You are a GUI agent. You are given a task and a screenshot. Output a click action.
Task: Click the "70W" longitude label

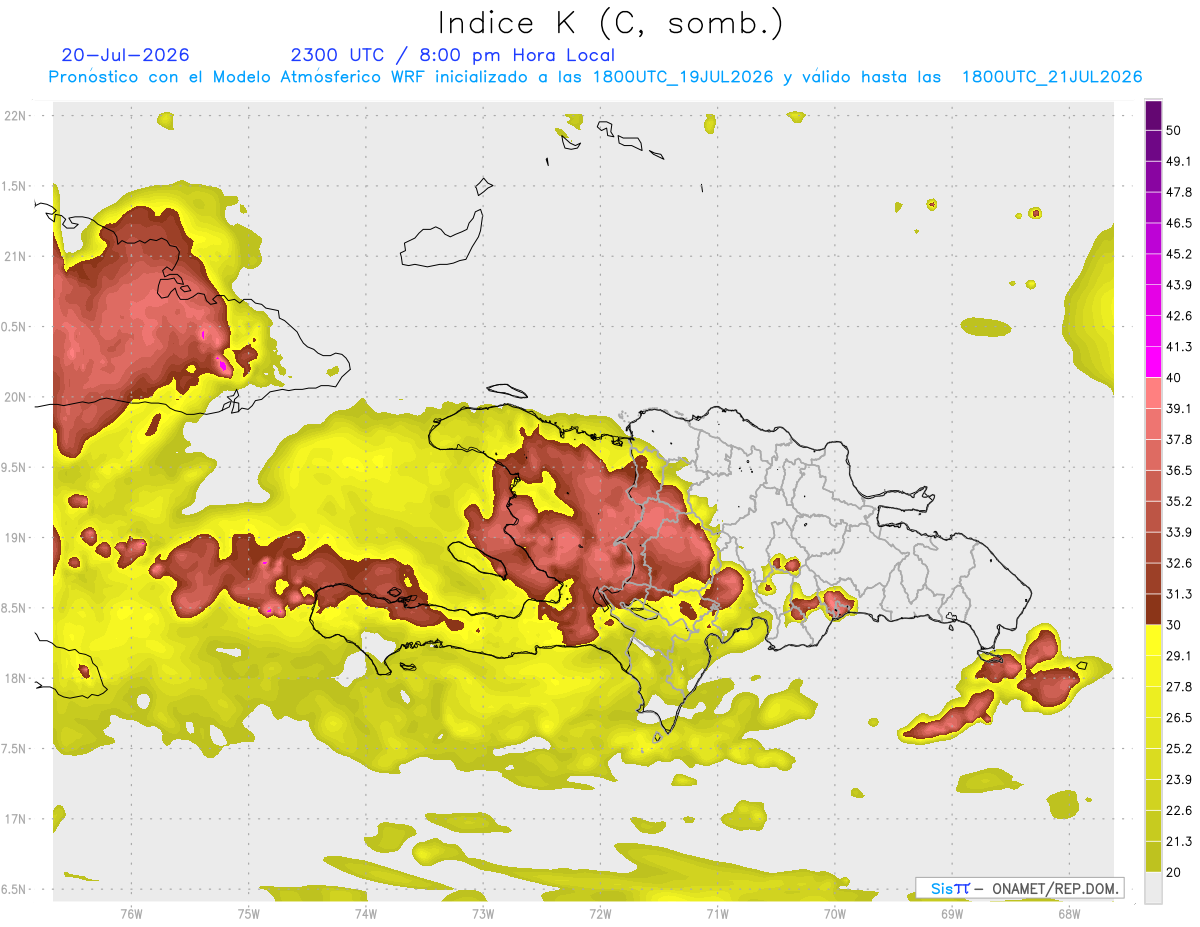pos(834,914)
